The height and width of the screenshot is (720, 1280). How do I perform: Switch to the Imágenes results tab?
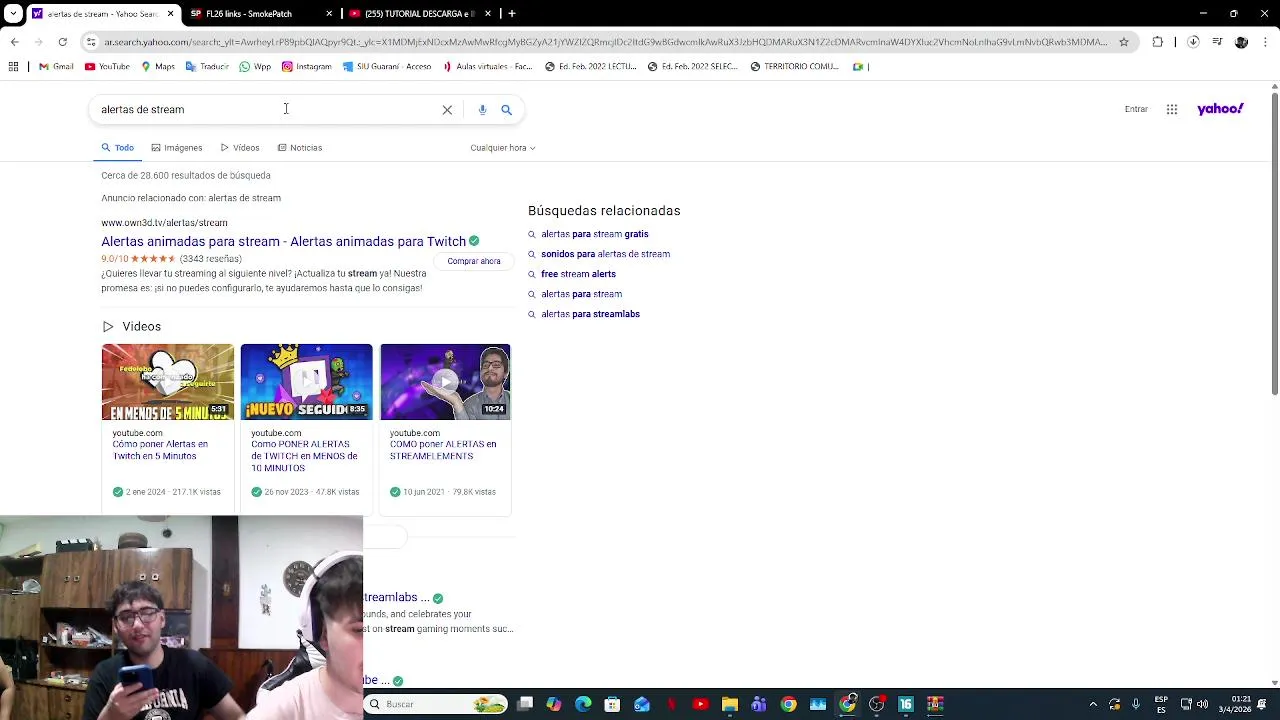tap(177, 148)
